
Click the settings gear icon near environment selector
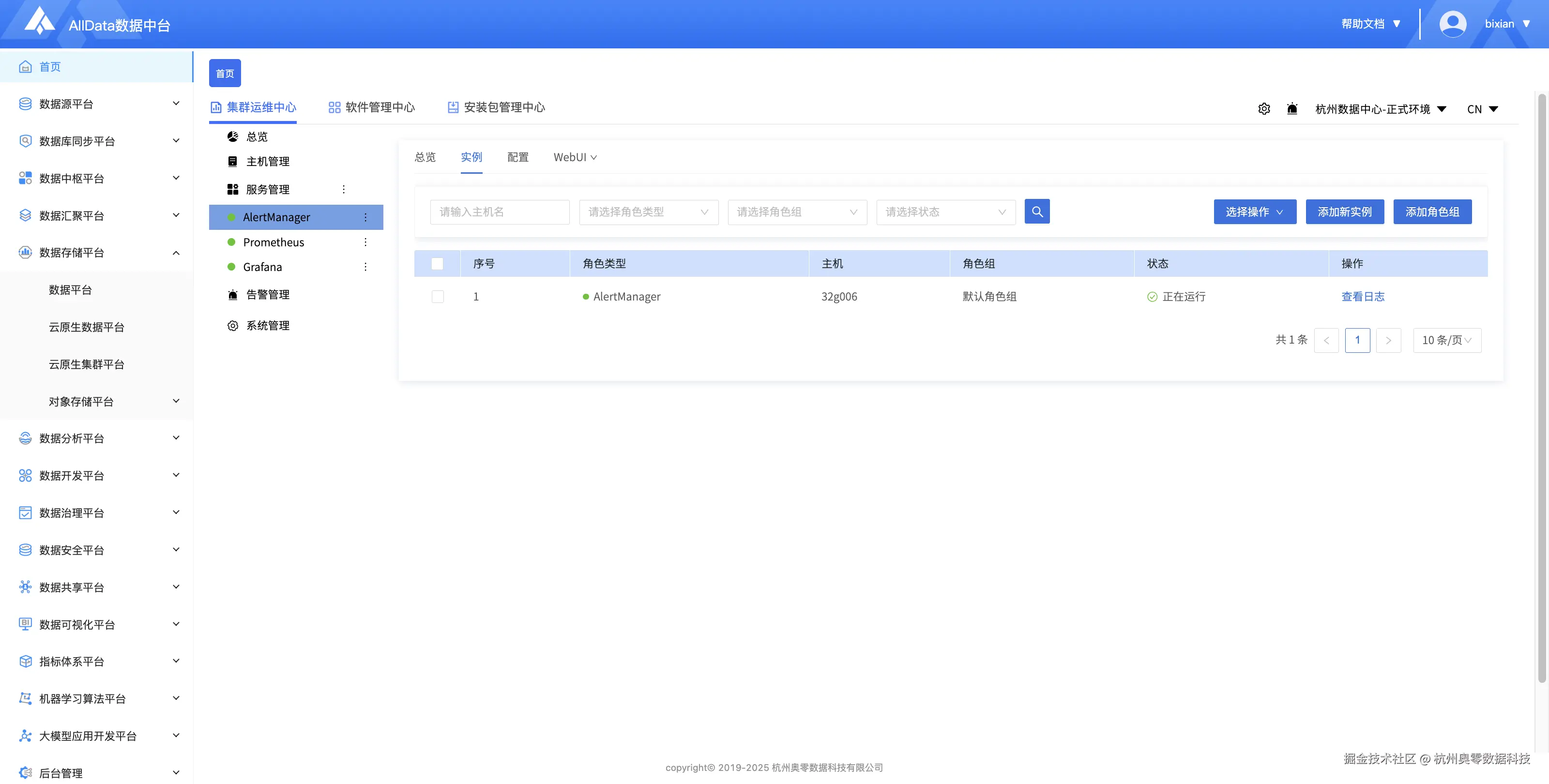click(x=1264, y=109)
